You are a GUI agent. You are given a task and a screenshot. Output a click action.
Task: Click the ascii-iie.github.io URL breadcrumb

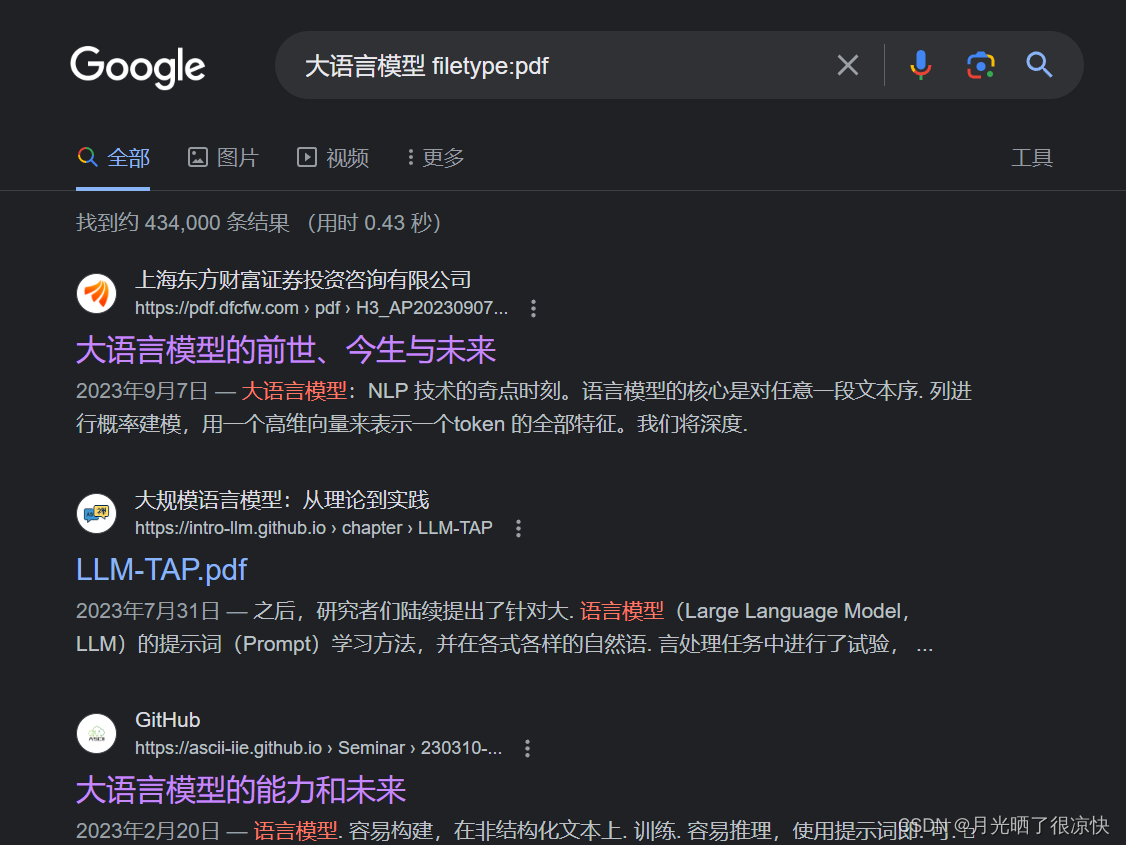click(x=318, y=748)
